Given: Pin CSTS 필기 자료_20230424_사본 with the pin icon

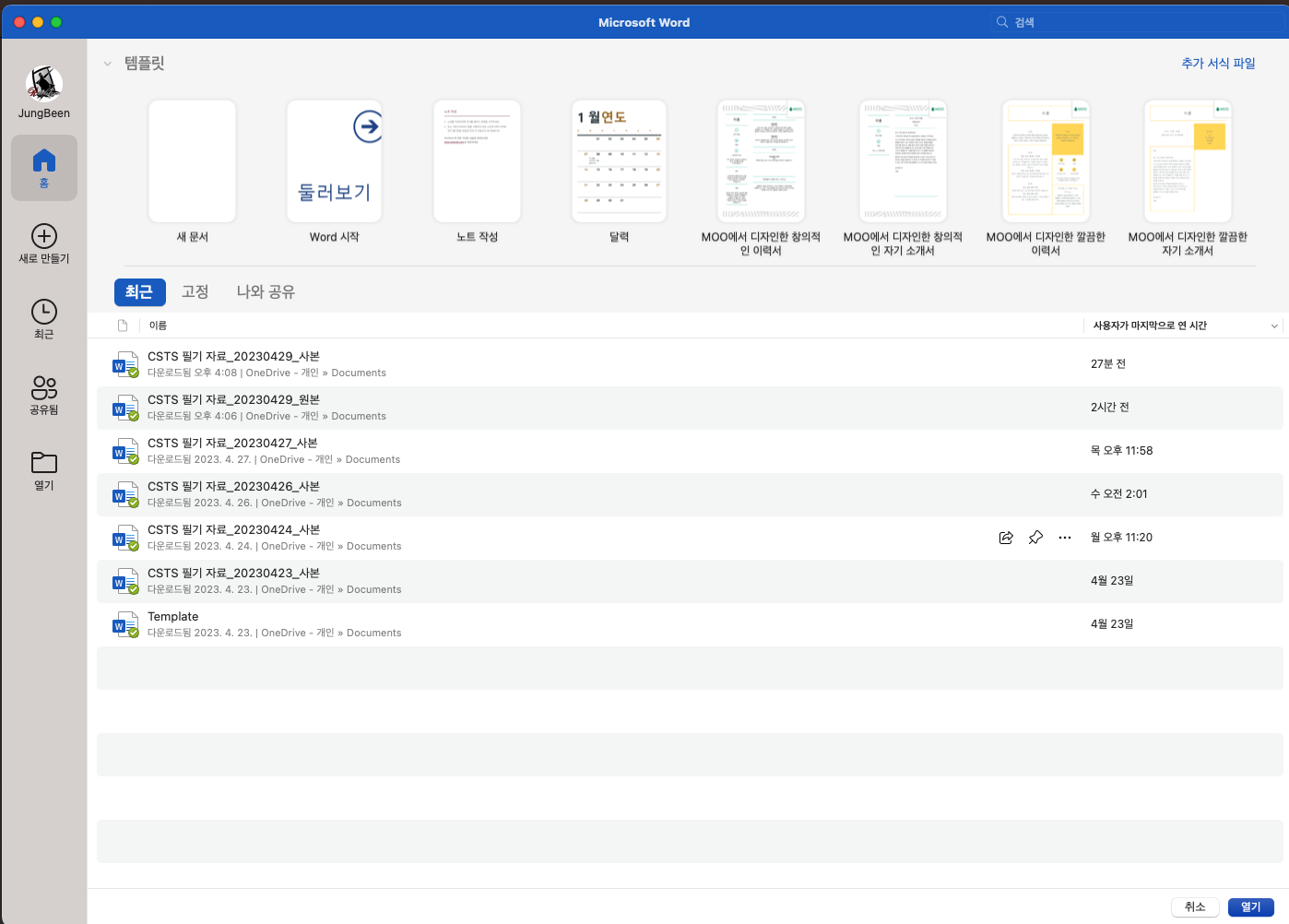Looking at the screenshot, I should point(1035,538).
